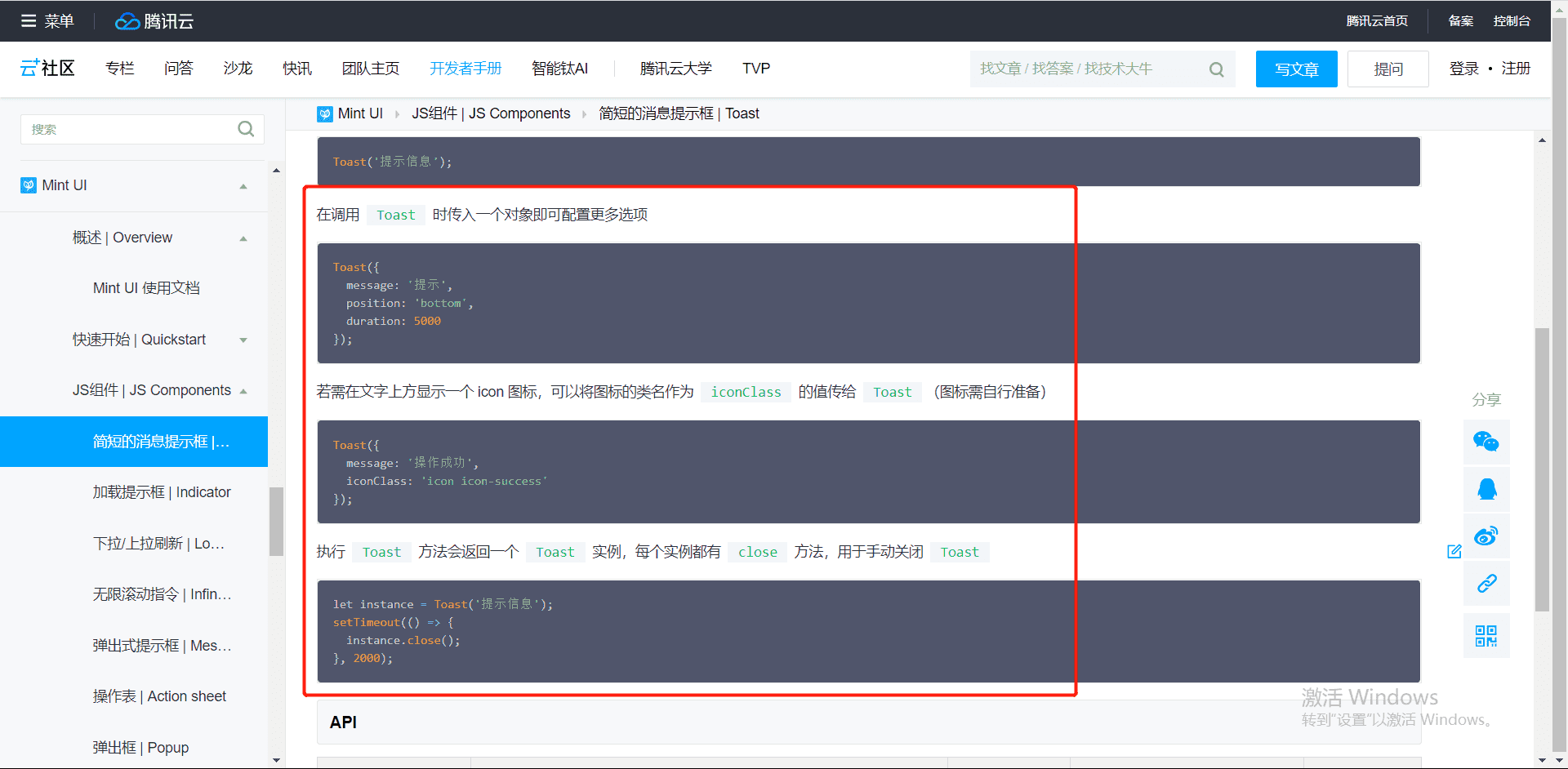Click the iconClass inline code text

(746, 392)
